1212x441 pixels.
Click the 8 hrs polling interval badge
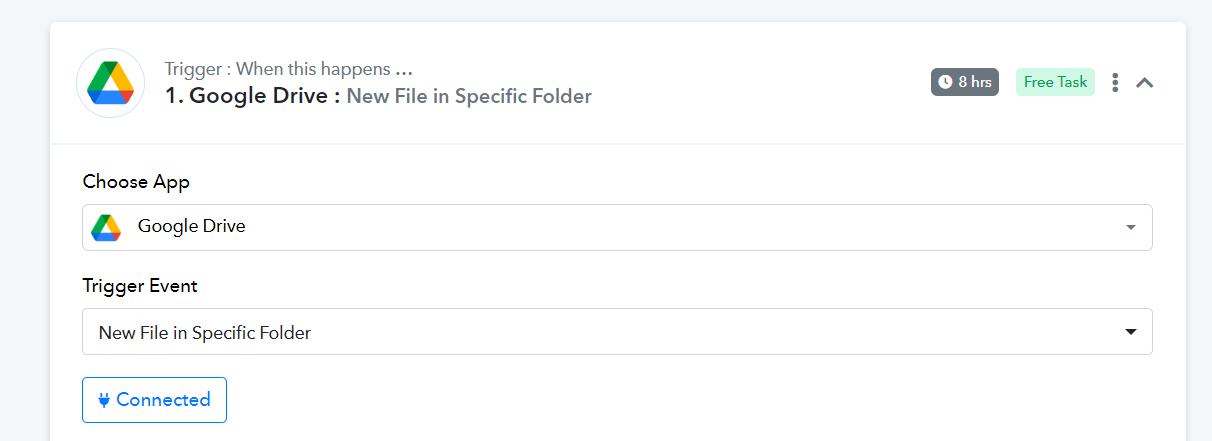tap(965, 82)
